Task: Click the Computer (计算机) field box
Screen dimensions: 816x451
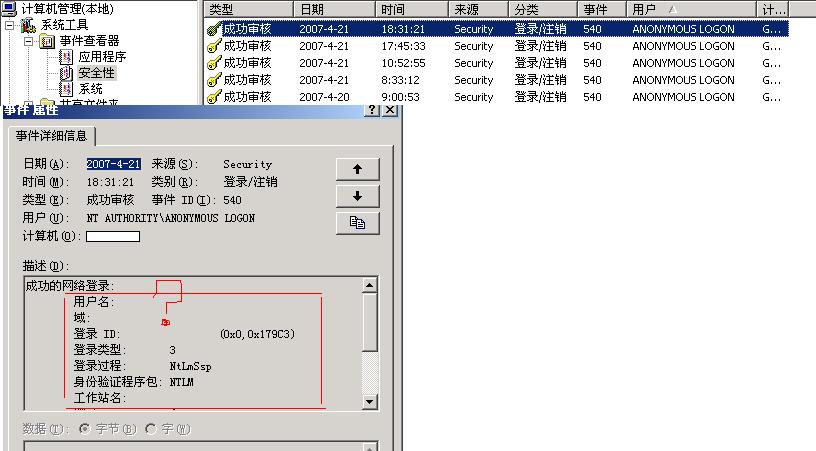Action: 113,237
